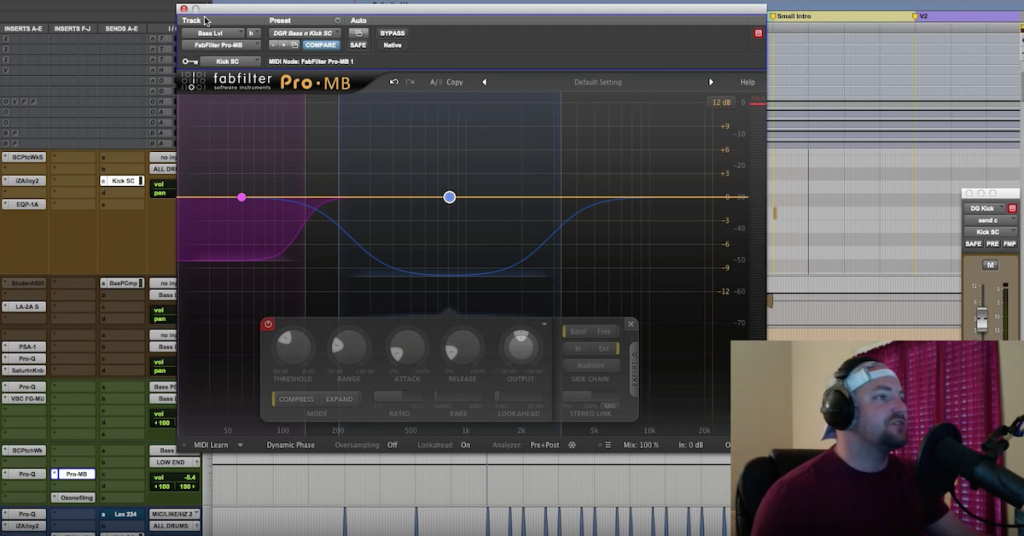Open the FabFilter Pro-MB plugin selector dropdown

point(221,45)
